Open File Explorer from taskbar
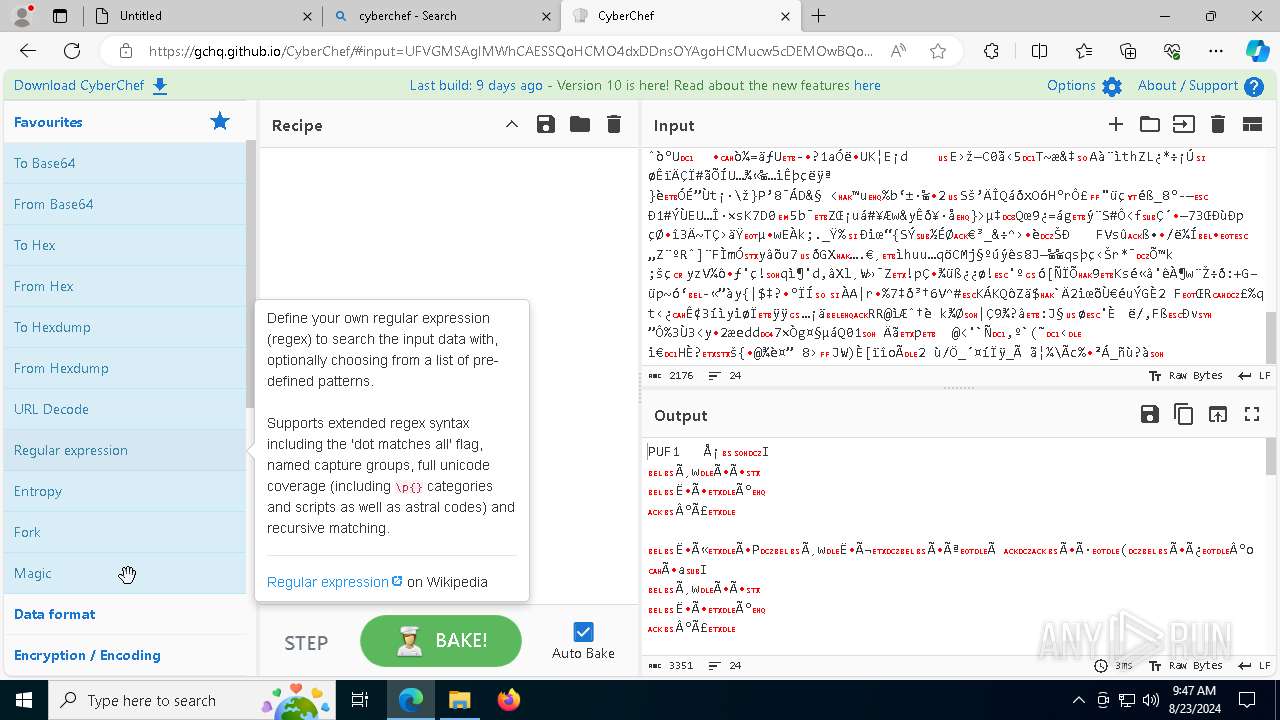Screen dimensions: 1280x720 [x=460, y=700]
